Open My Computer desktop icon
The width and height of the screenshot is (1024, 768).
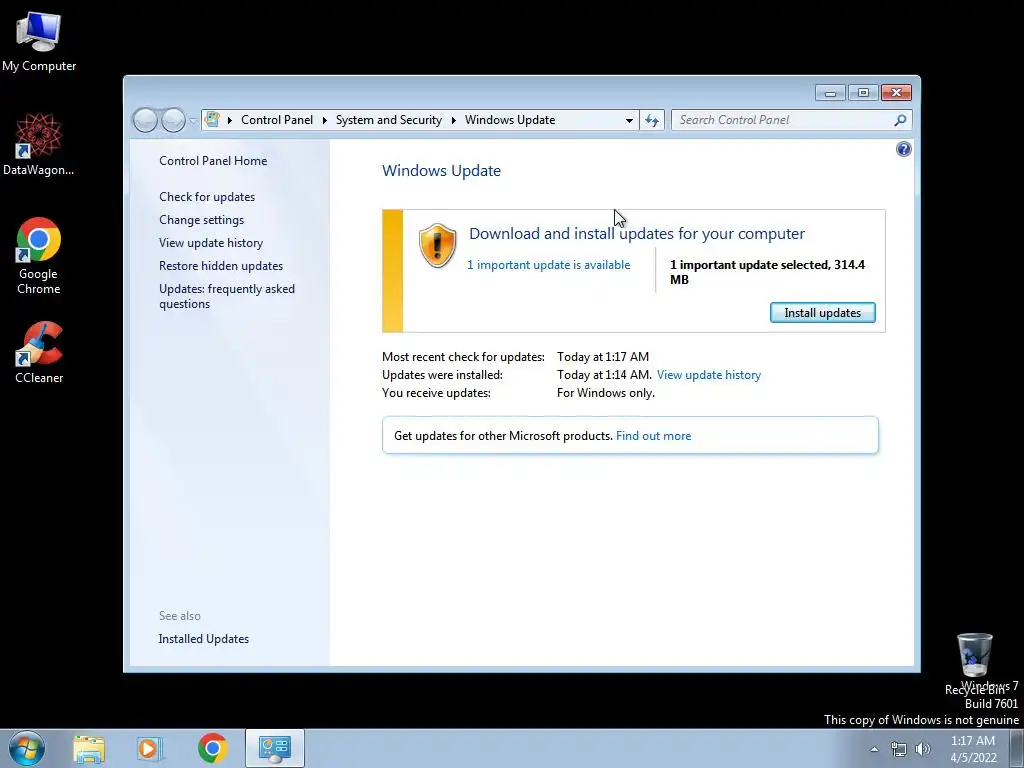coord(39,42)
